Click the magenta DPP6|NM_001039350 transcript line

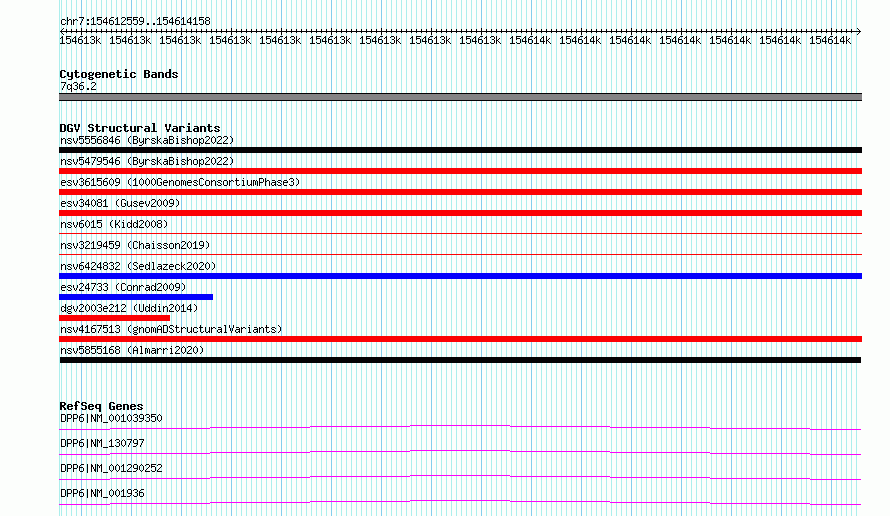460,427
